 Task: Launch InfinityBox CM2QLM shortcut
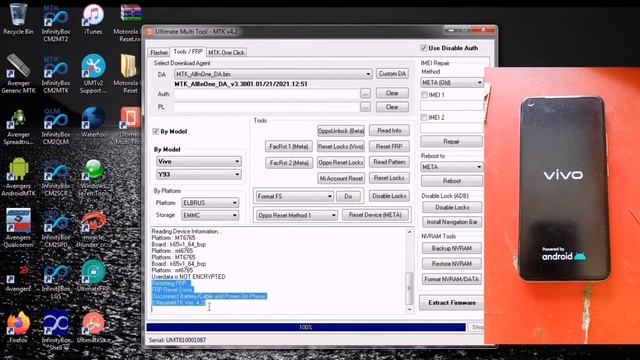tap(56, 127)
